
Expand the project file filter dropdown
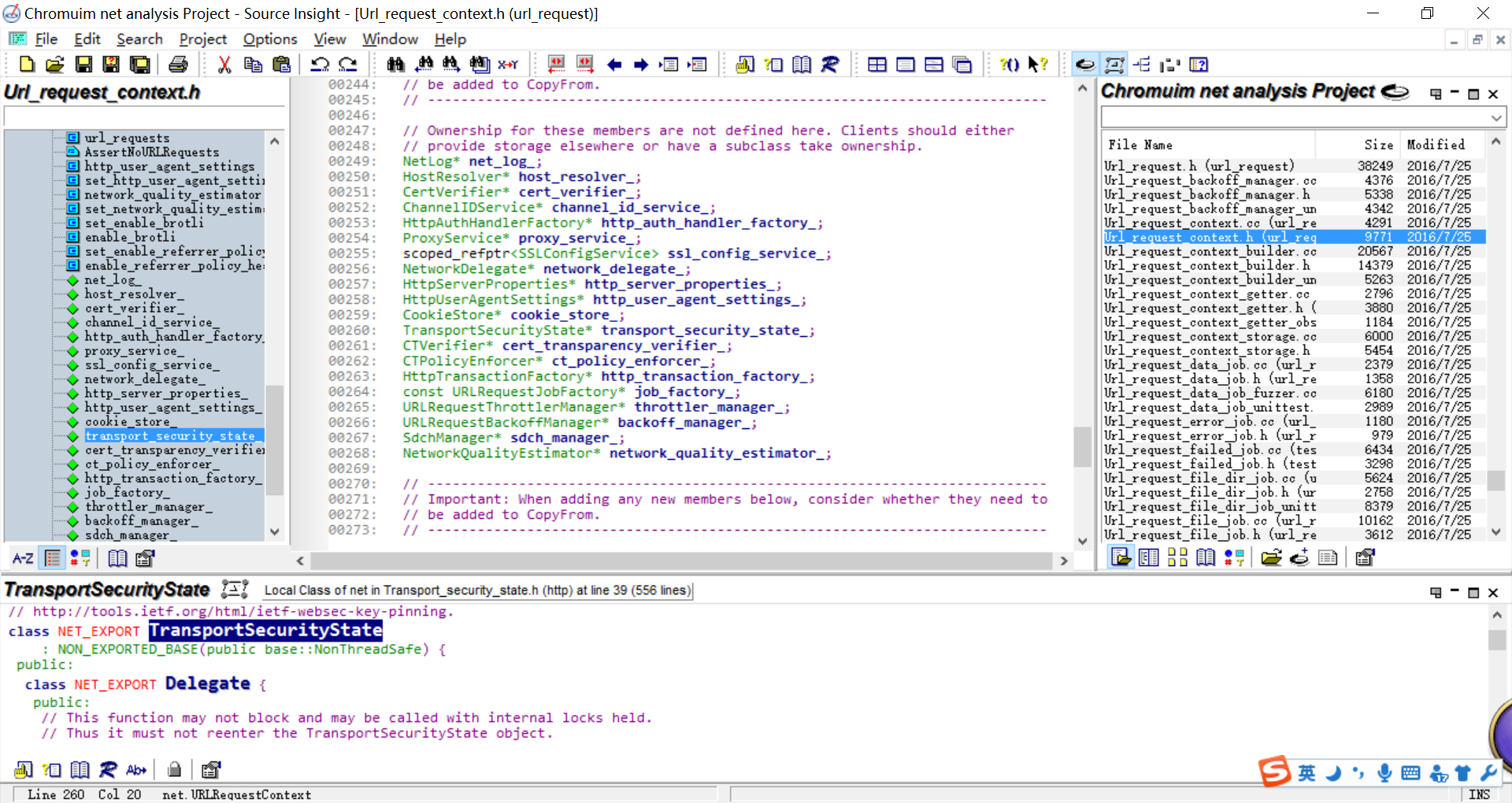(1496, 118)
